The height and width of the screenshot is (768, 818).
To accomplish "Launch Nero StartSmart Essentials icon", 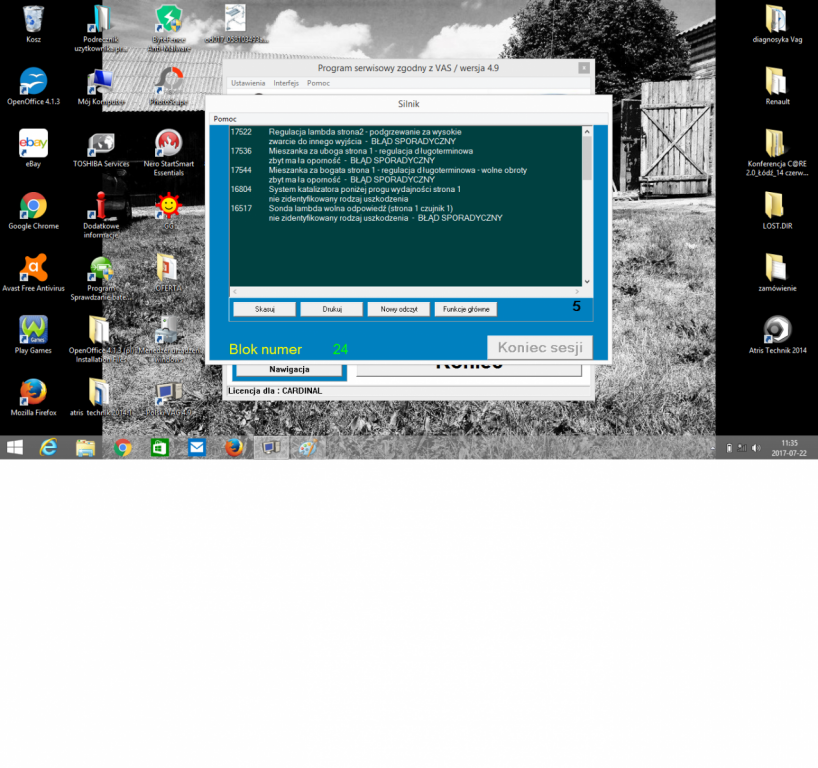I will 169,152.
